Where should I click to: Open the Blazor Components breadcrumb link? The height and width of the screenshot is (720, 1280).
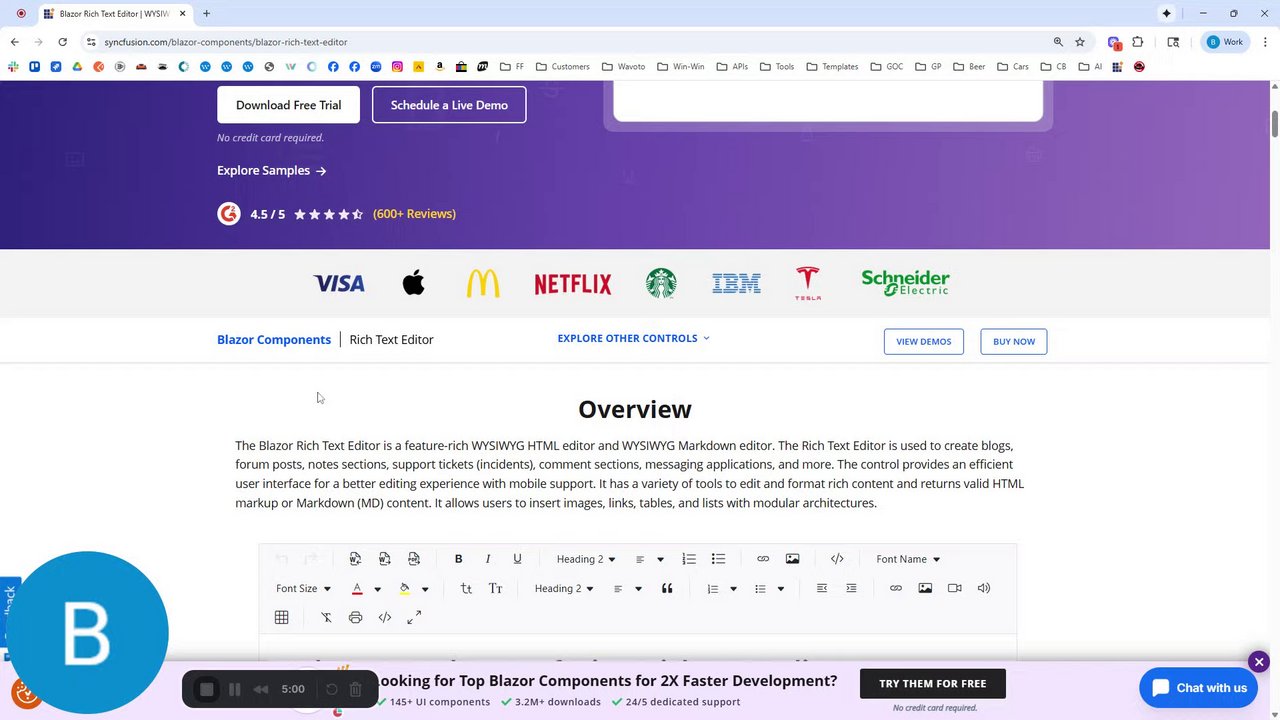[274, 340]
